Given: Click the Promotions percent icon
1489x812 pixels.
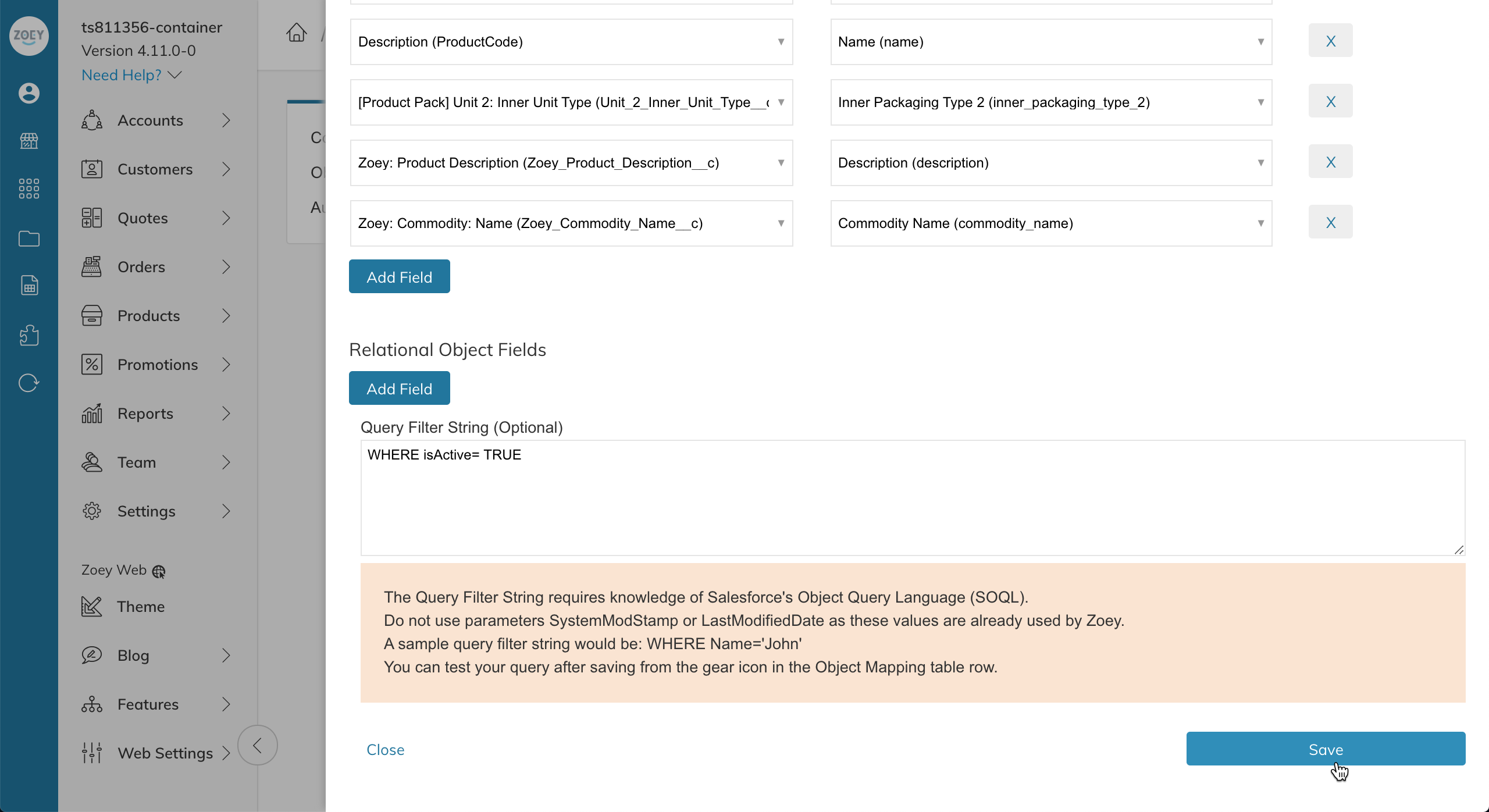Looking at the screenshot, I should (x=91, y=365).
